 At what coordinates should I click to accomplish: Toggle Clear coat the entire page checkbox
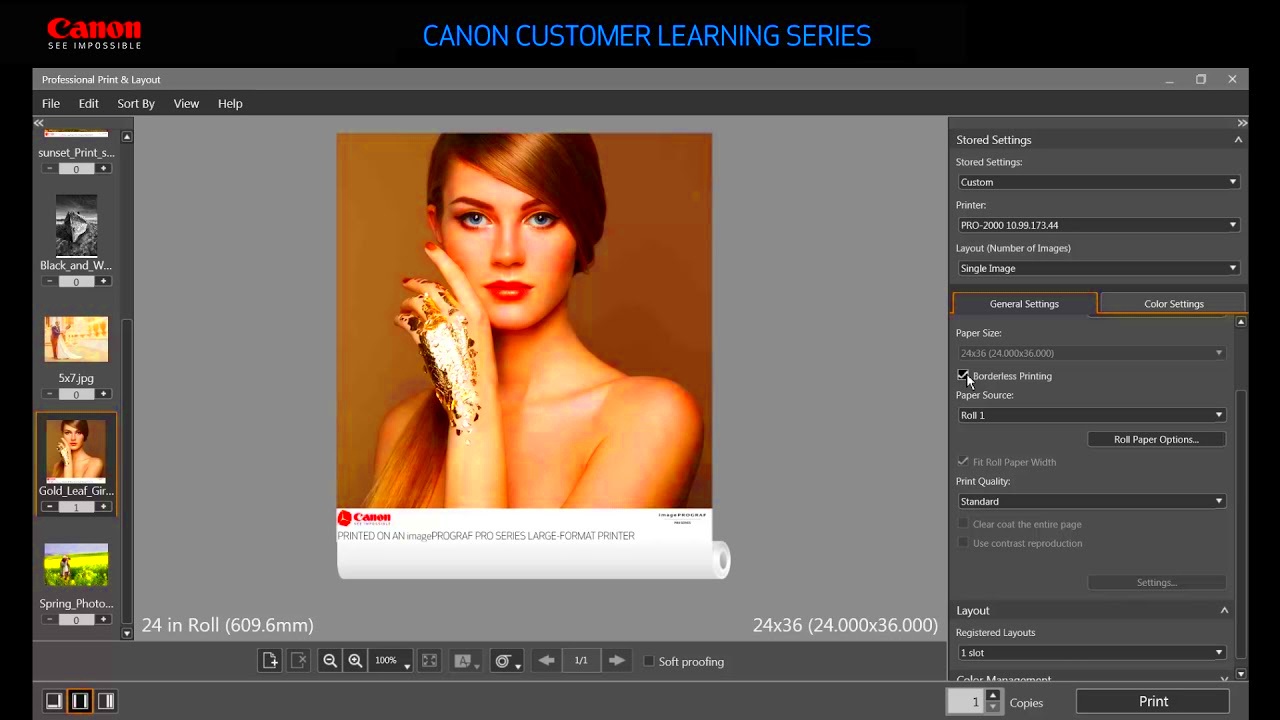click(963, 524)
